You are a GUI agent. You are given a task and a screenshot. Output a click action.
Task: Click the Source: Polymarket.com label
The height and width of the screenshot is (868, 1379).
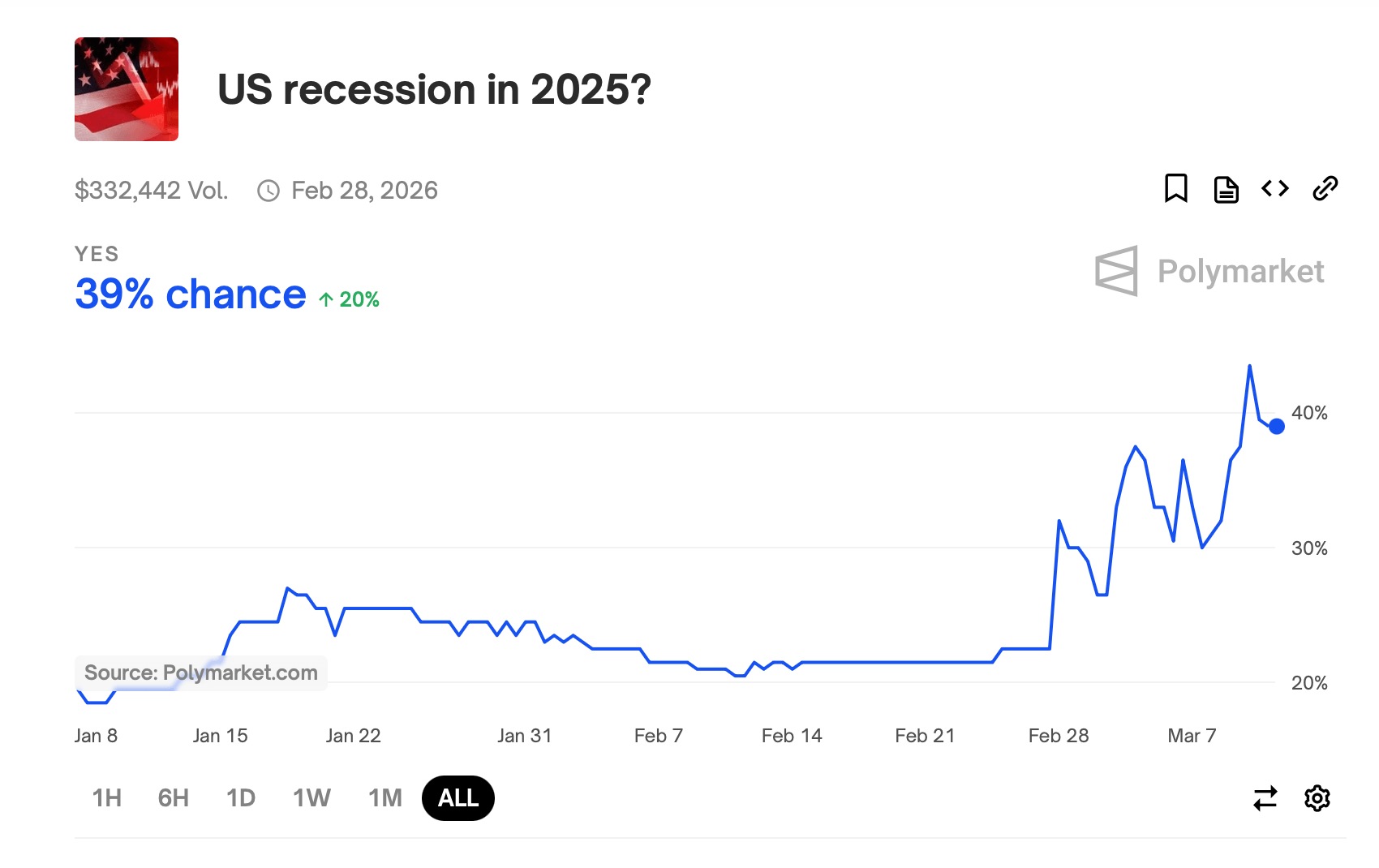click(x=200, y=672)
